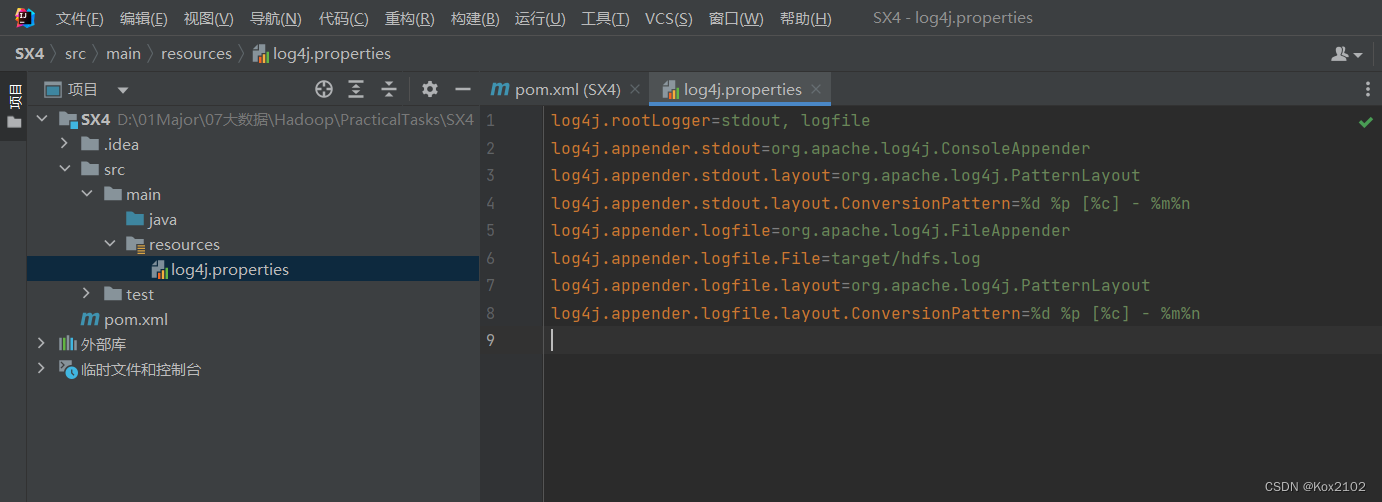
Task: Click the IntelliJ IDEA logo icon
Action: [x=24, y=18]
